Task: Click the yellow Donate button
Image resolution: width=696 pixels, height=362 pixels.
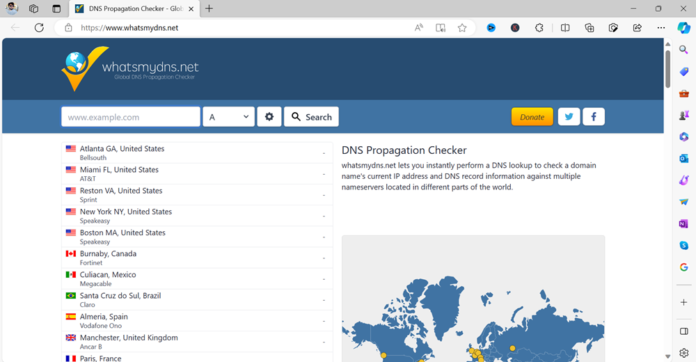Action: point(532,117)
